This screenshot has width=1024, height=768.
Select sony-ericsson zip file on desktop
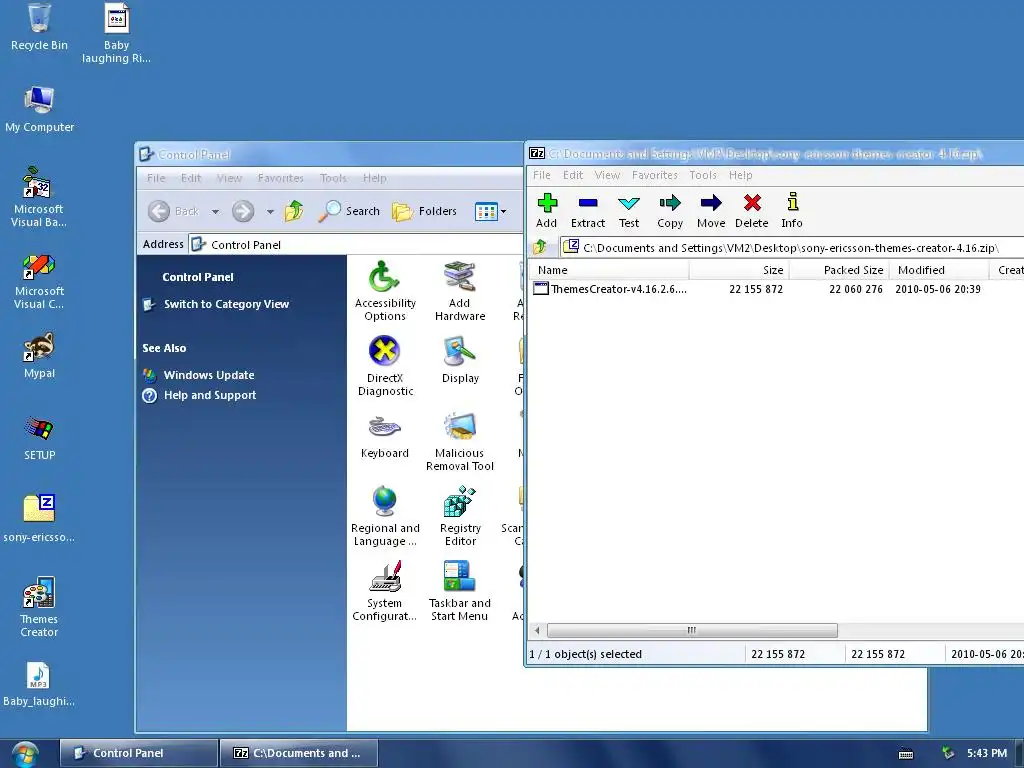pyautogui.click(x=39, y=519)
